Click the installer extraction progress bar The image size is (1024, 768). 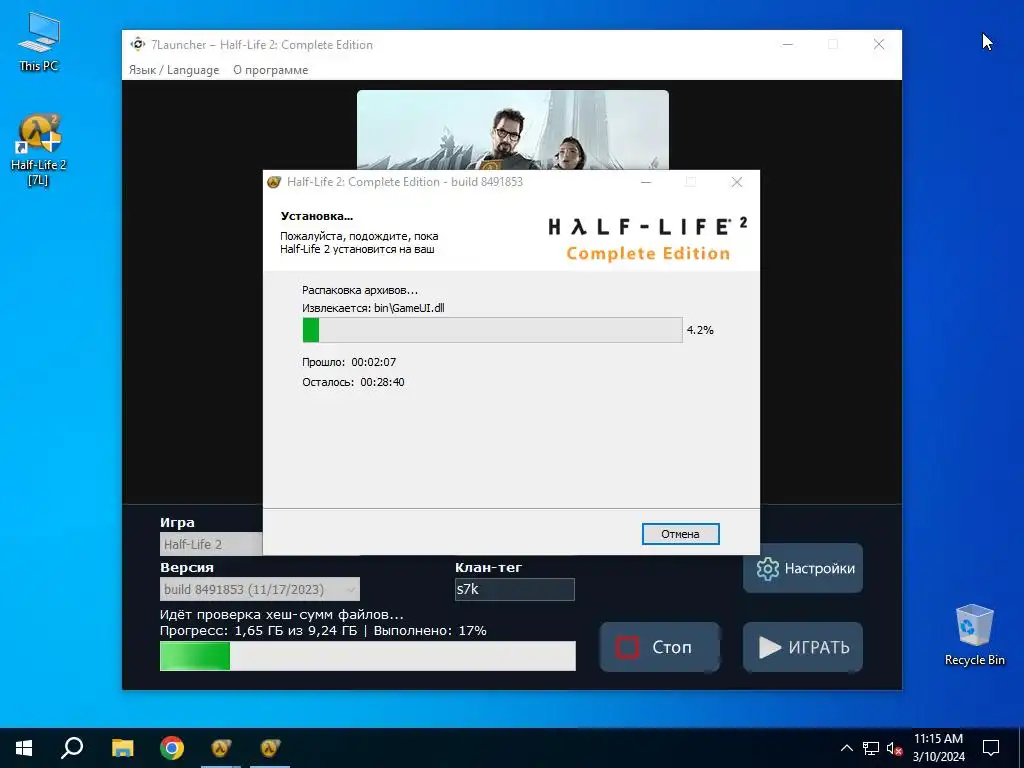pyautogui.click(x=492, y=330)
